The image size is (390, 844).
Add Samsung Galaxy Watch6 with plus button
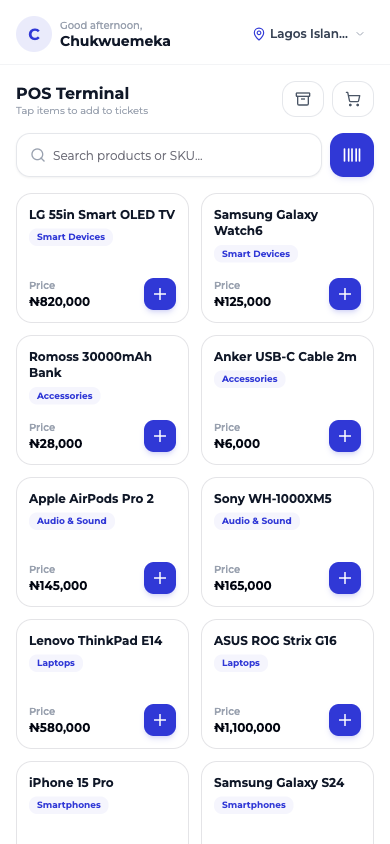click(x=345, y=294)
